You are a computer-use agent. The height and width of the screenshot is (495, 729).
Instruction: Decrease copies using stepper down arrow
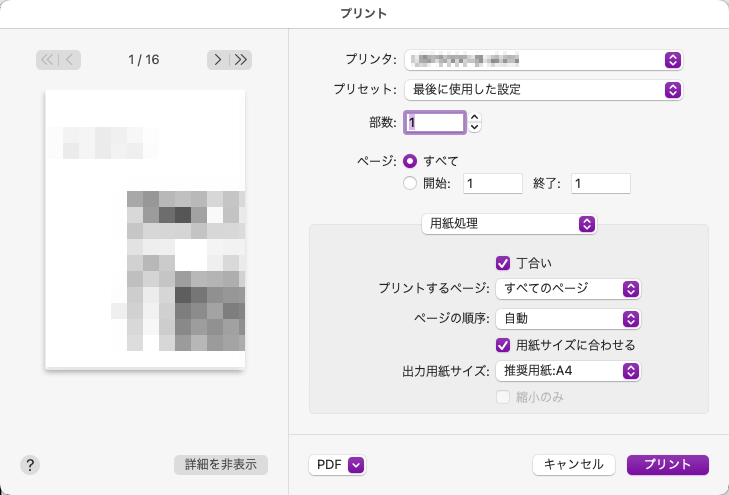[475, 127]
